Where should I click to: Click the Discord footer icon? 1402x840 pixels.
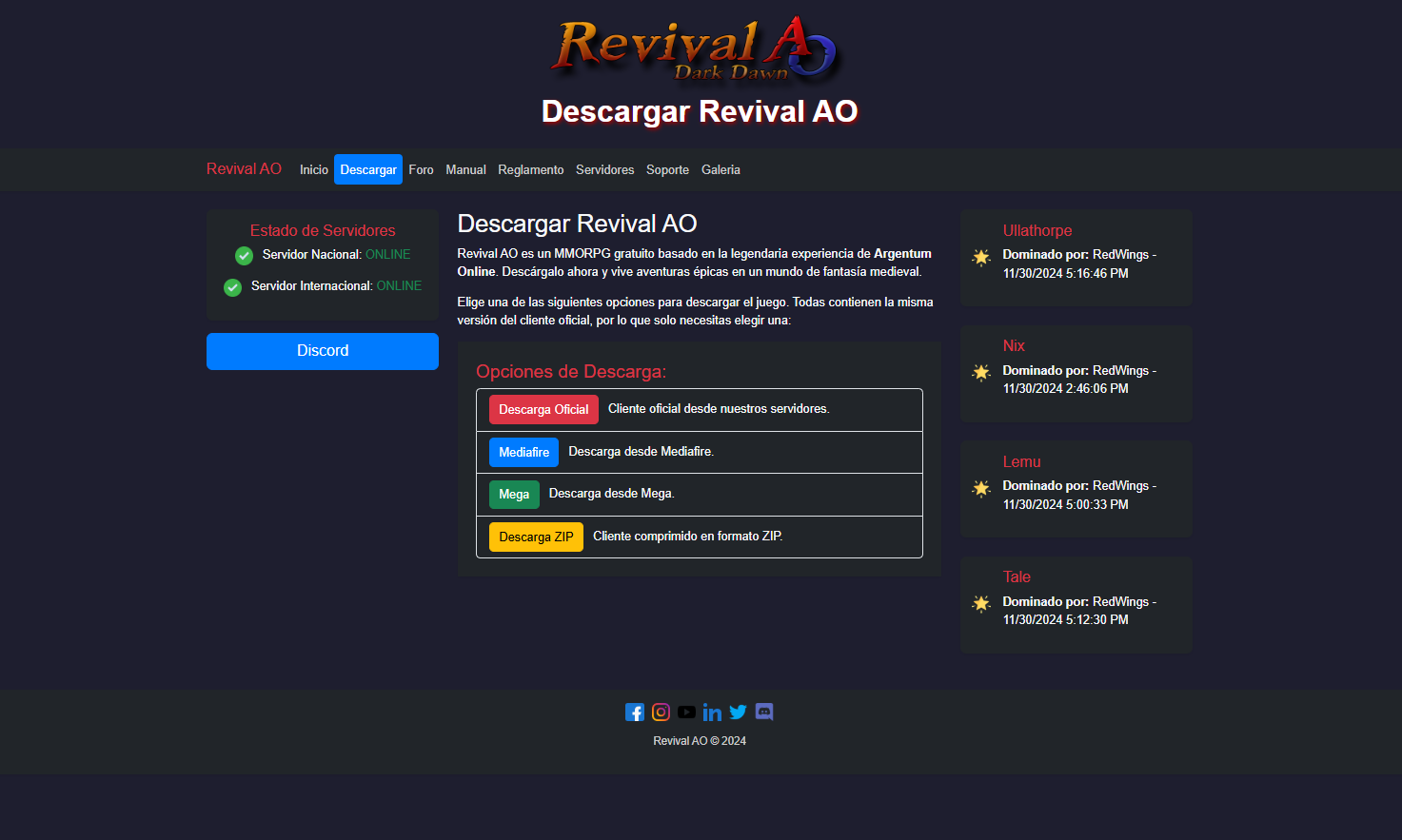(763, 712)
